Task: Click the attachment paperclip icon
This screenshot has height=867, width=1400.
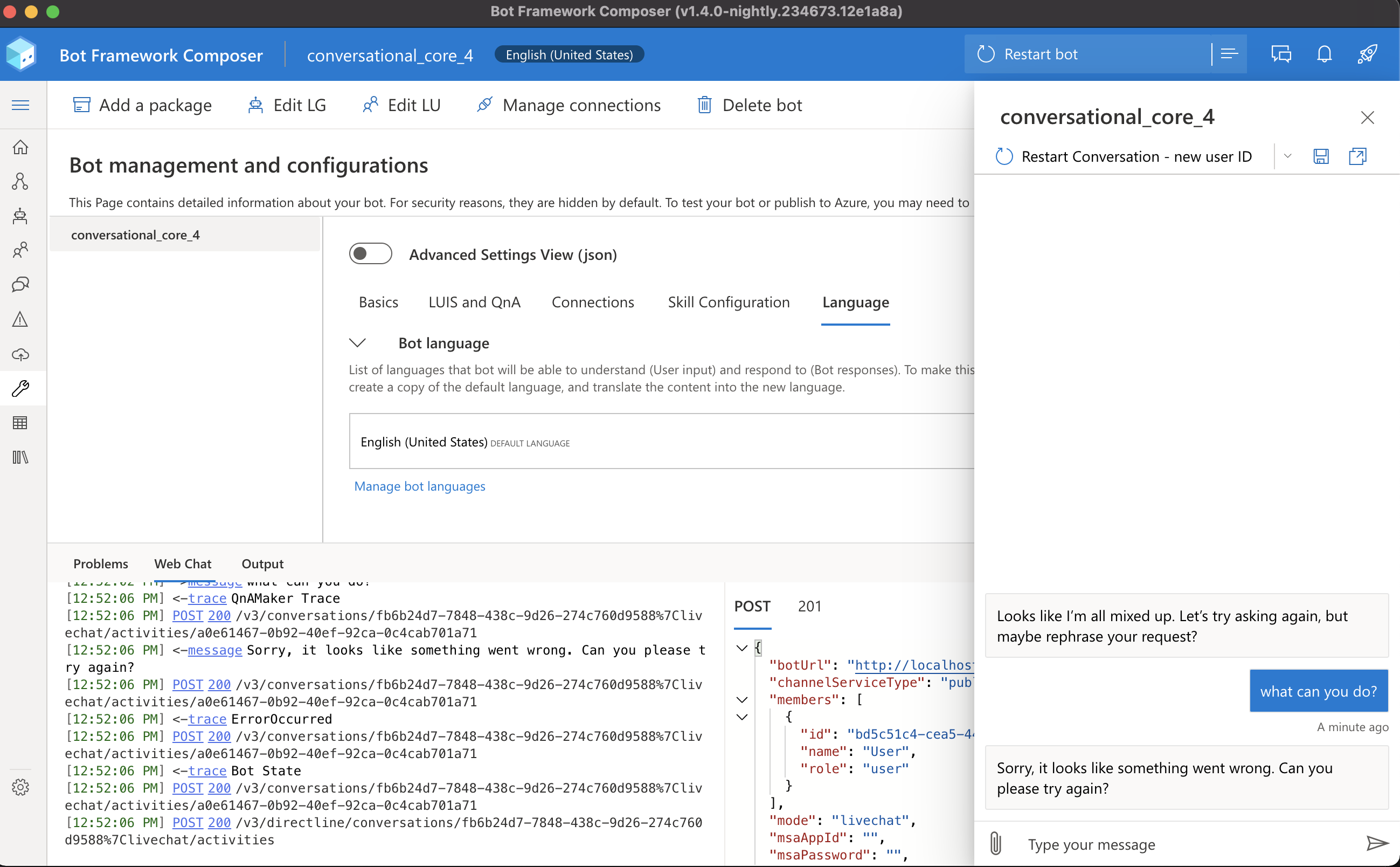Action: pyautogui.click(x=996, y=843)
